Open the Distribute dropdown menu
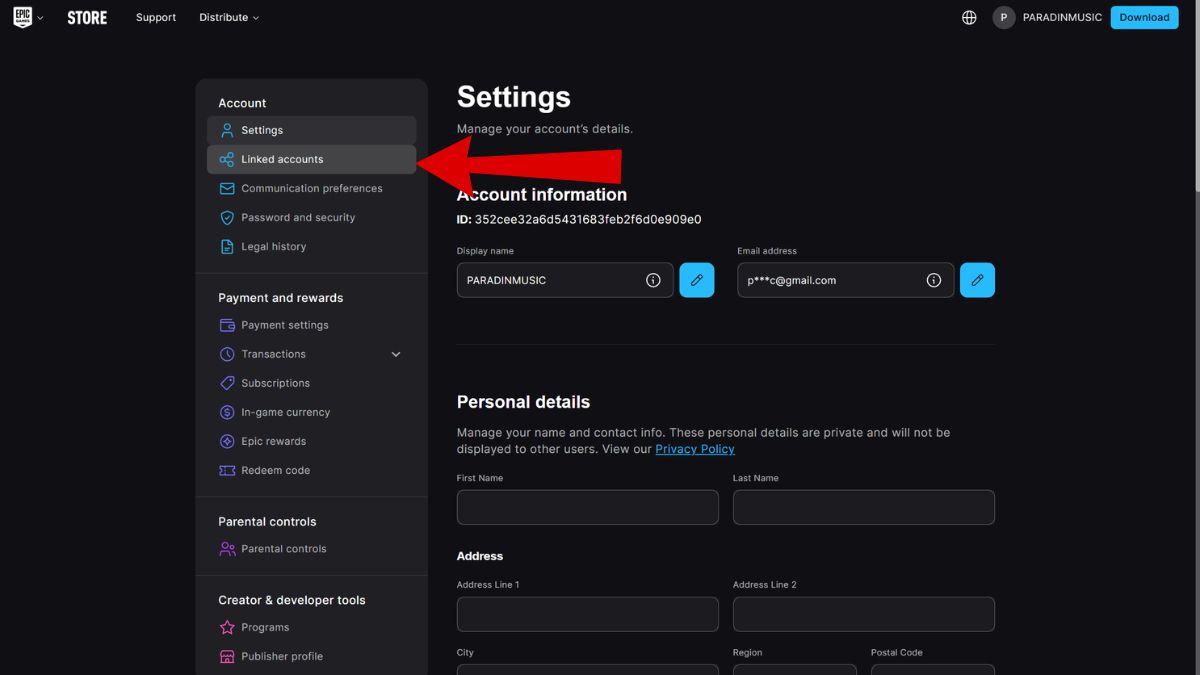Screen dimensions: 1200x675 [229, 17]
